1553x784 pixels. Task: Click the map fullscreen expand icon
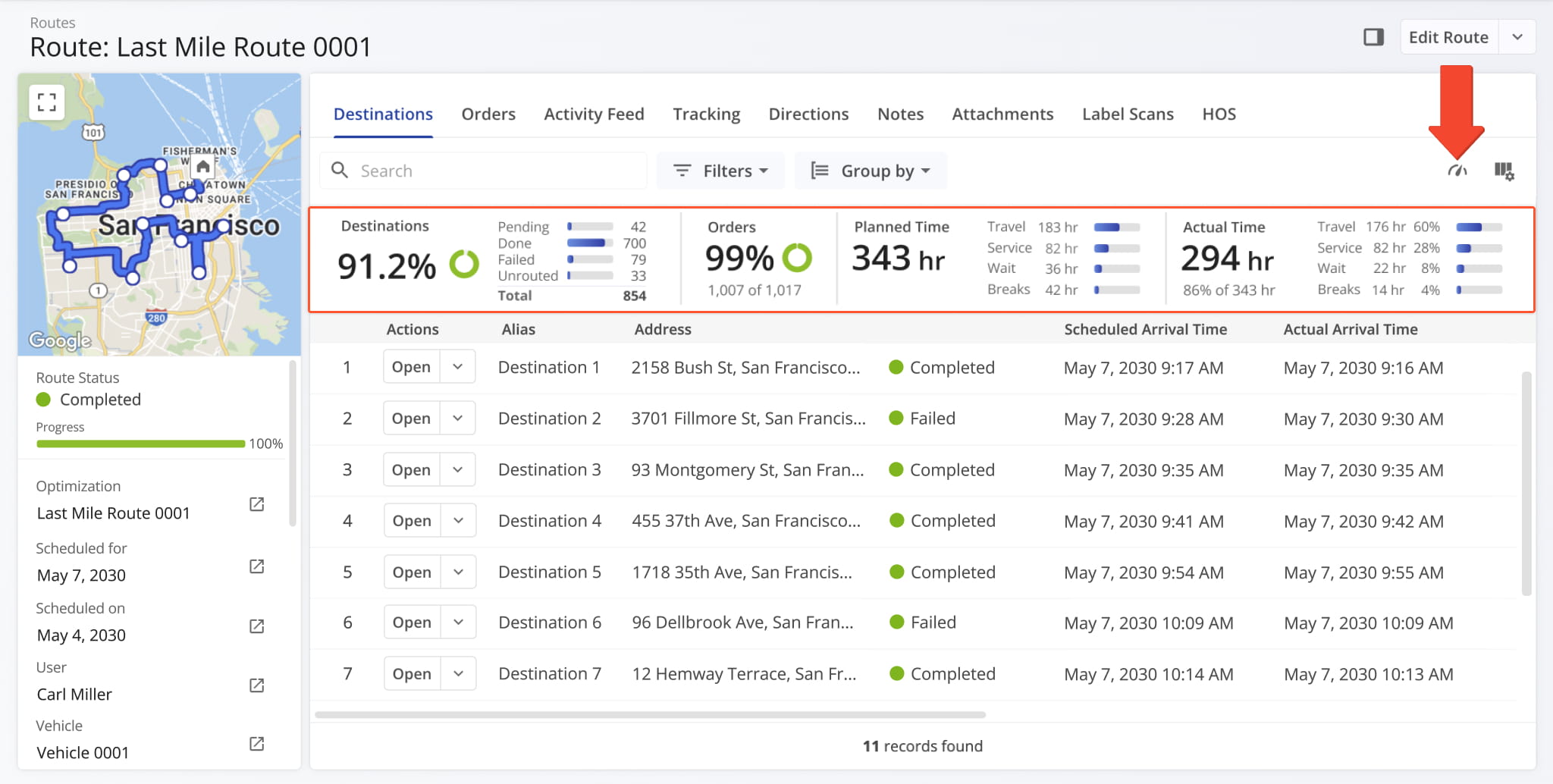[x=47, y=102]
